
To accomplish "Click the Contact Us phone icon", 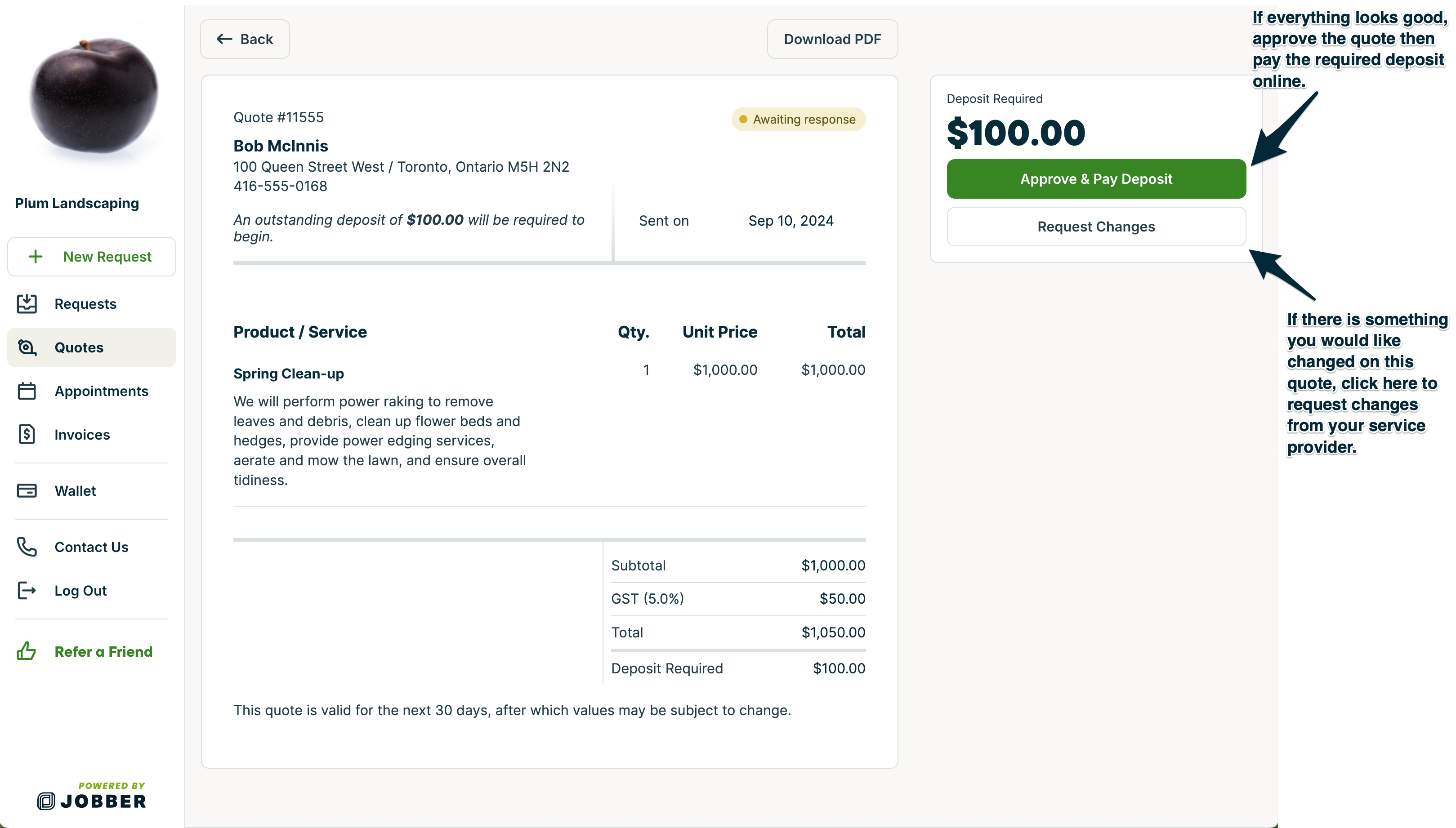I will click(x=27, y=547).
